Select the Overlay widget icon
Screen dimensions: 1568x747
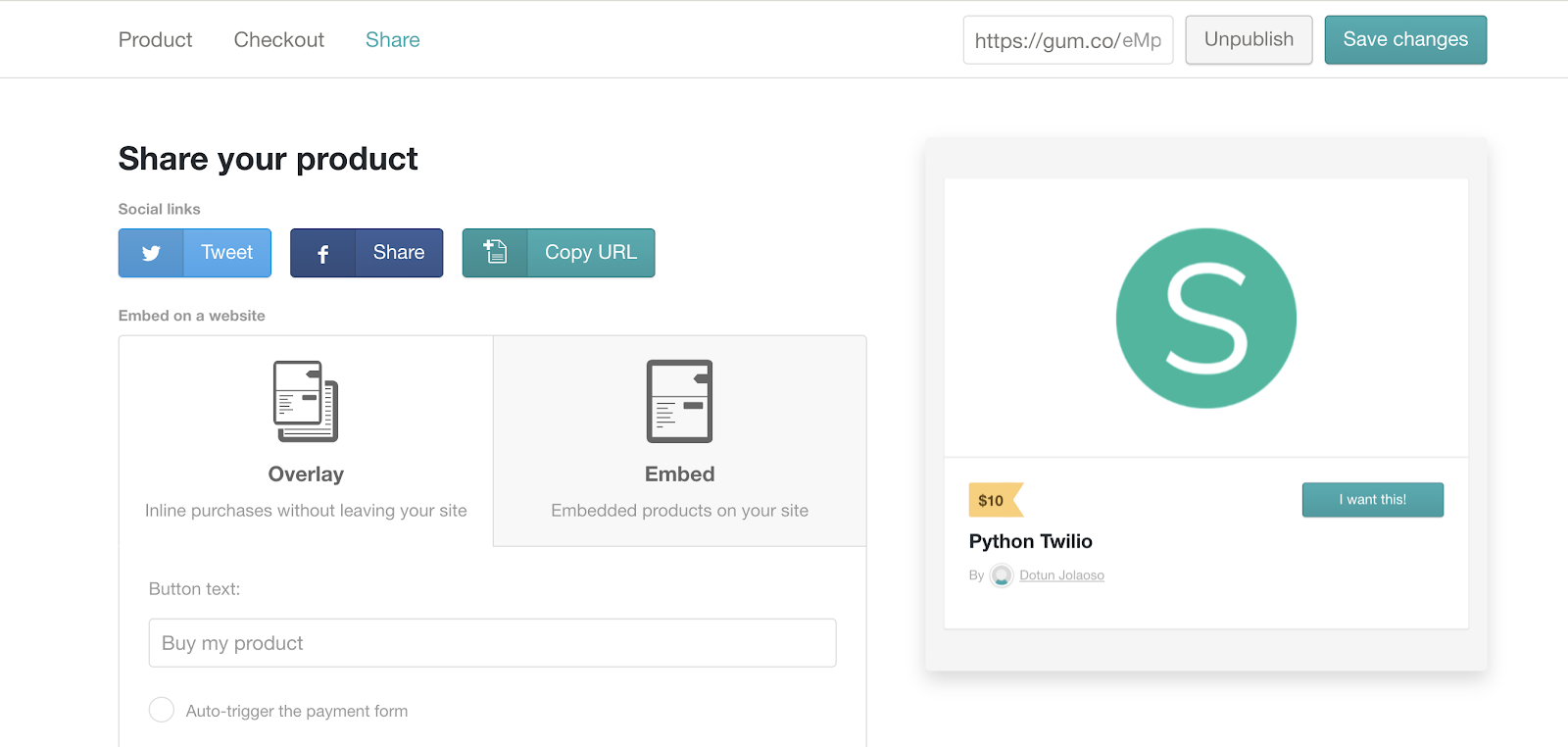[306, 401]
